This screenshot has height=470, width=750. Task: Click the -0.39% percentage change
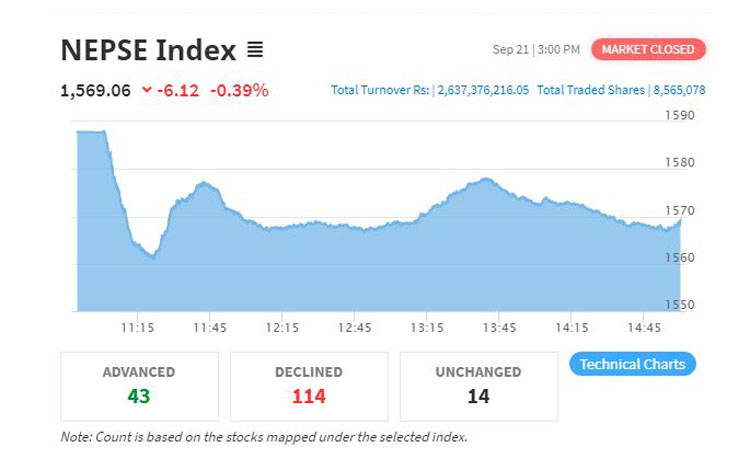[239, 90]
